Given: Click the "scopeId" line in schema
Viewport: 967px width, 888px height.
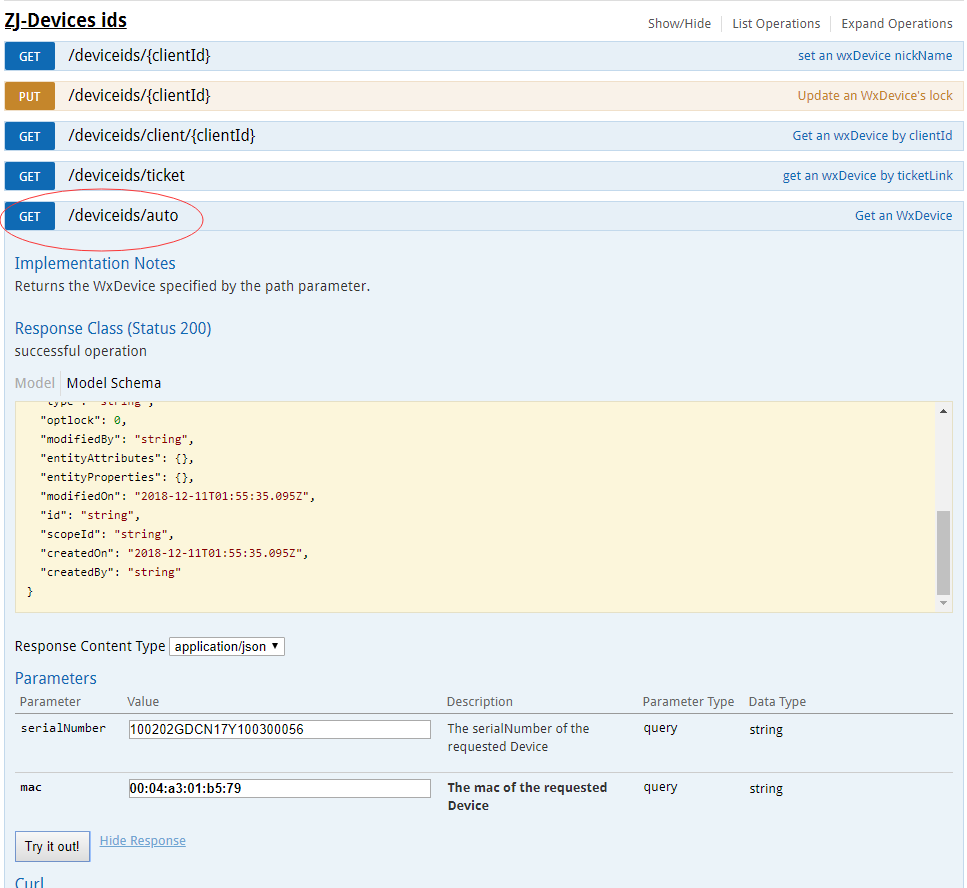Looking at the screenshot, I should pyautogui.click(x=107, y=534).
